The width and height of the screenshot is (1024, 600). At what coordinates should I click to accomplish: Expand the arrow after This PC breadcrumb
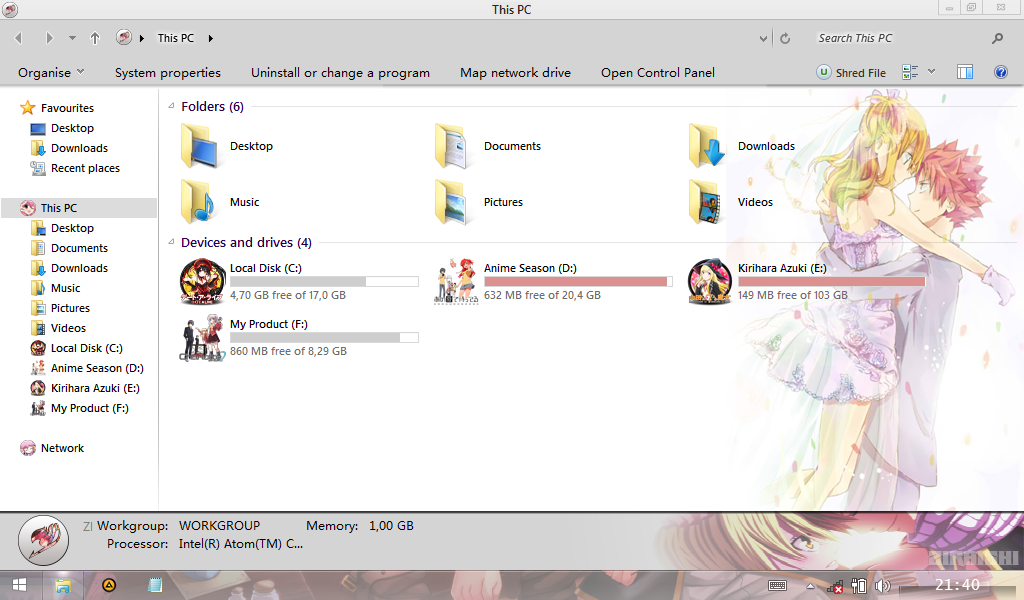[x=210, y=39]
